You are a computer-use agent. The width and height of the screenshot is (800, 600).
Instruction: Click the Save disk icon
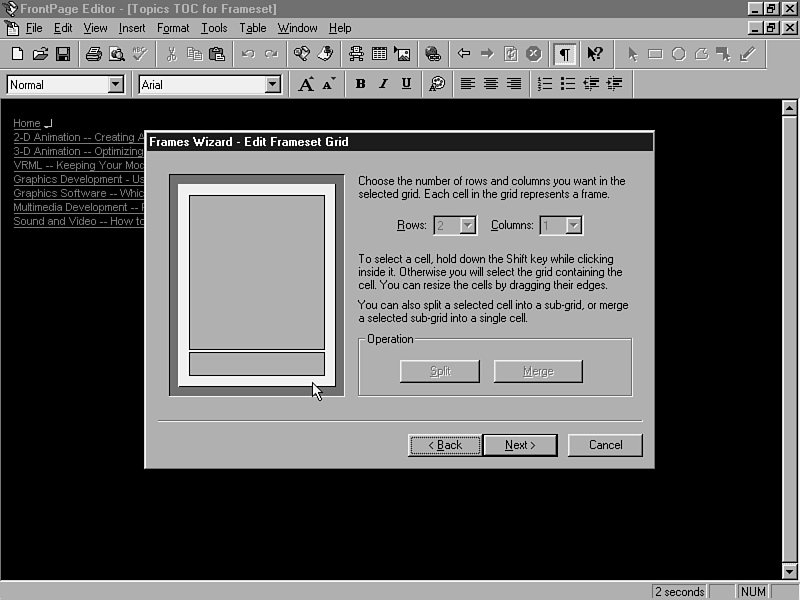(63, 54)
